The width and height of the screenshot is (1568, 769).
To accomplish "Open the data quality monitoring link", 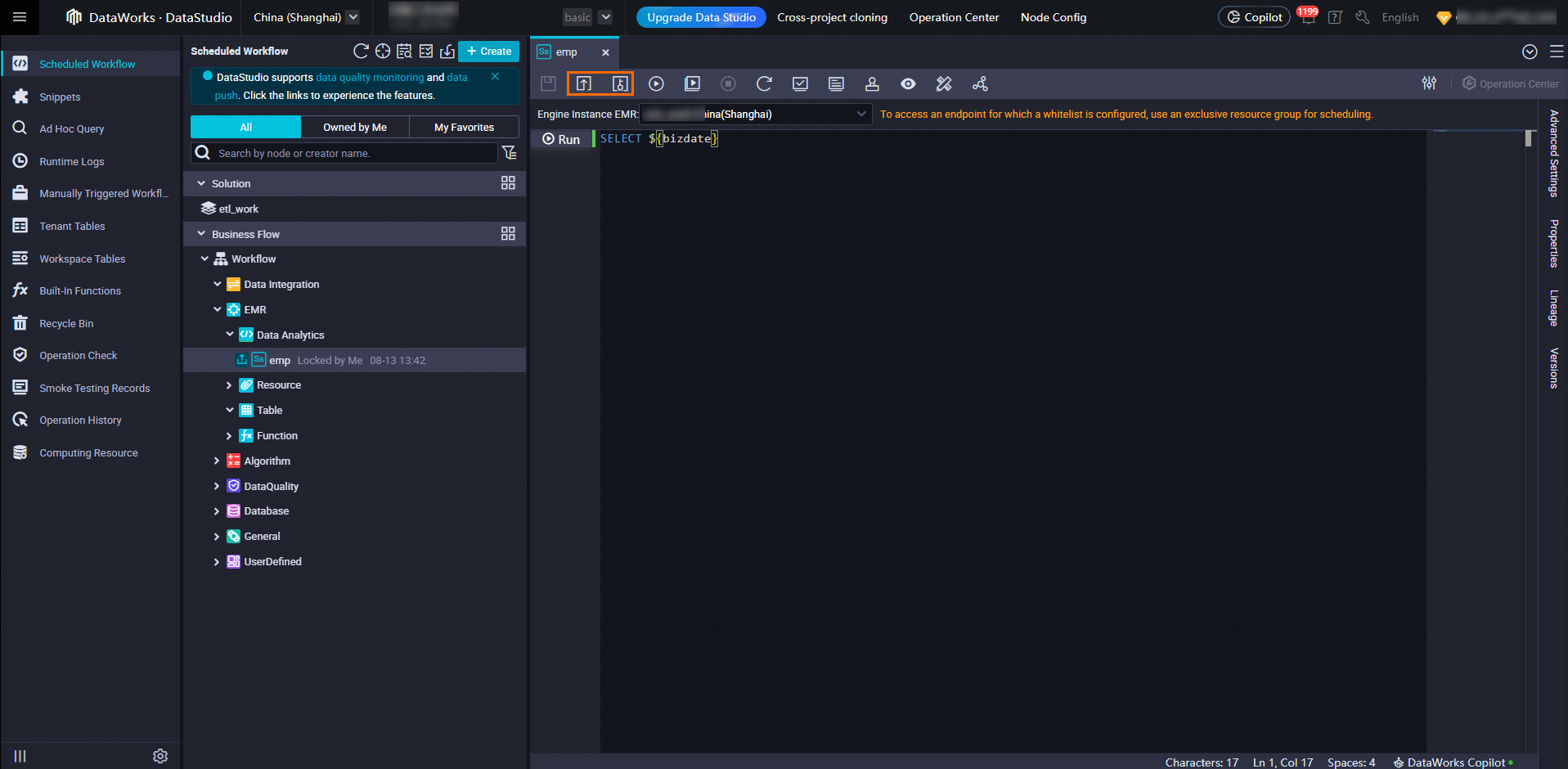I will tap(370, 78).
